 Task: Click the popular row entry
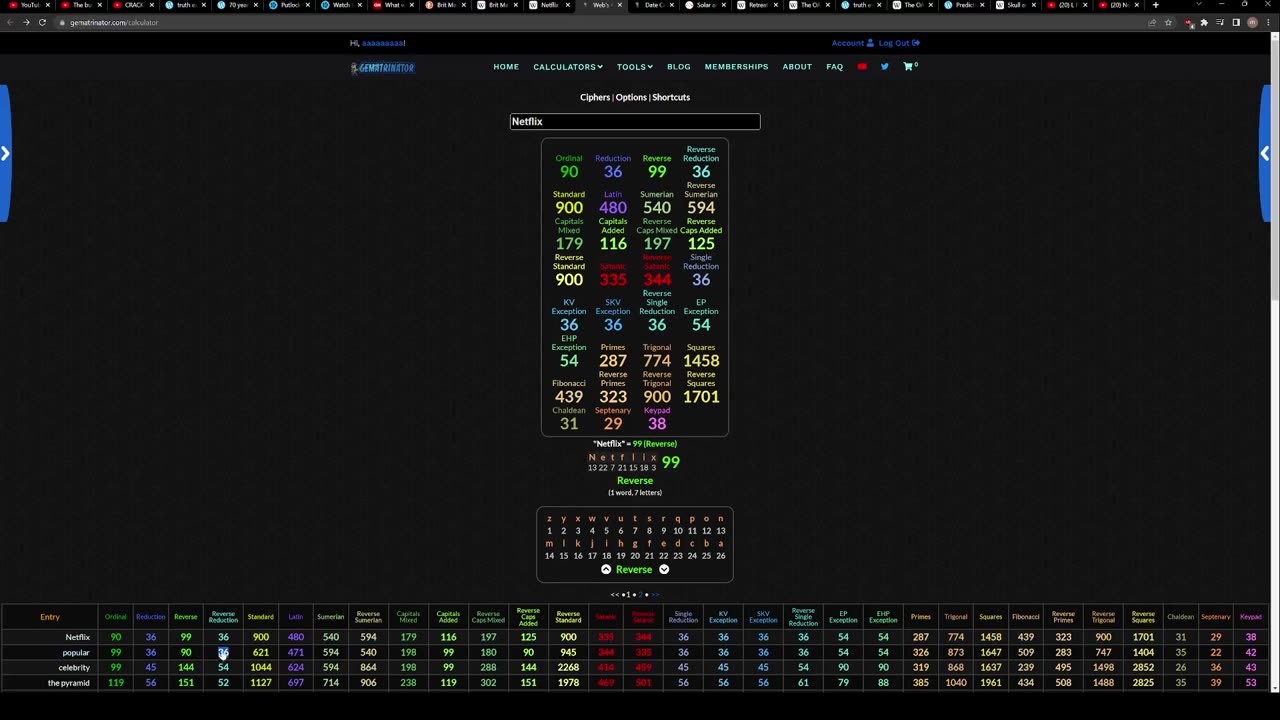76,653
